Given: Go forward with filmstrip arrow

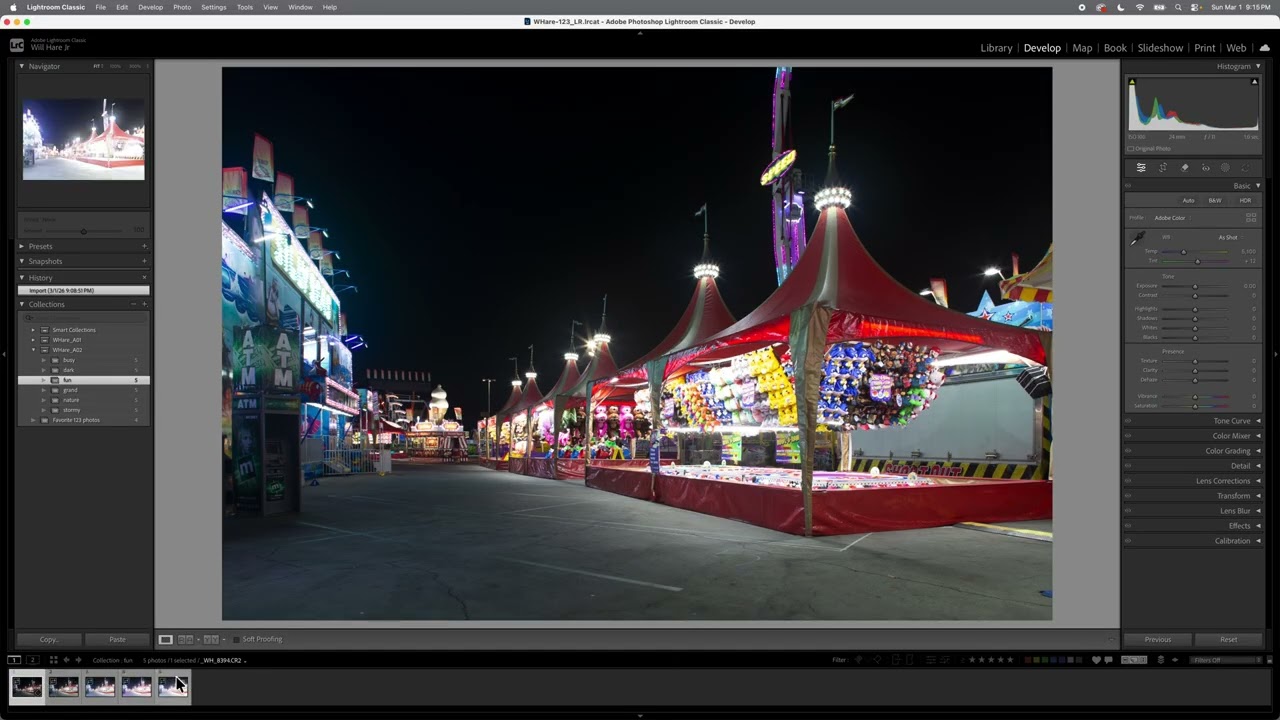Looking at the screenshot, I should point(78,660).
